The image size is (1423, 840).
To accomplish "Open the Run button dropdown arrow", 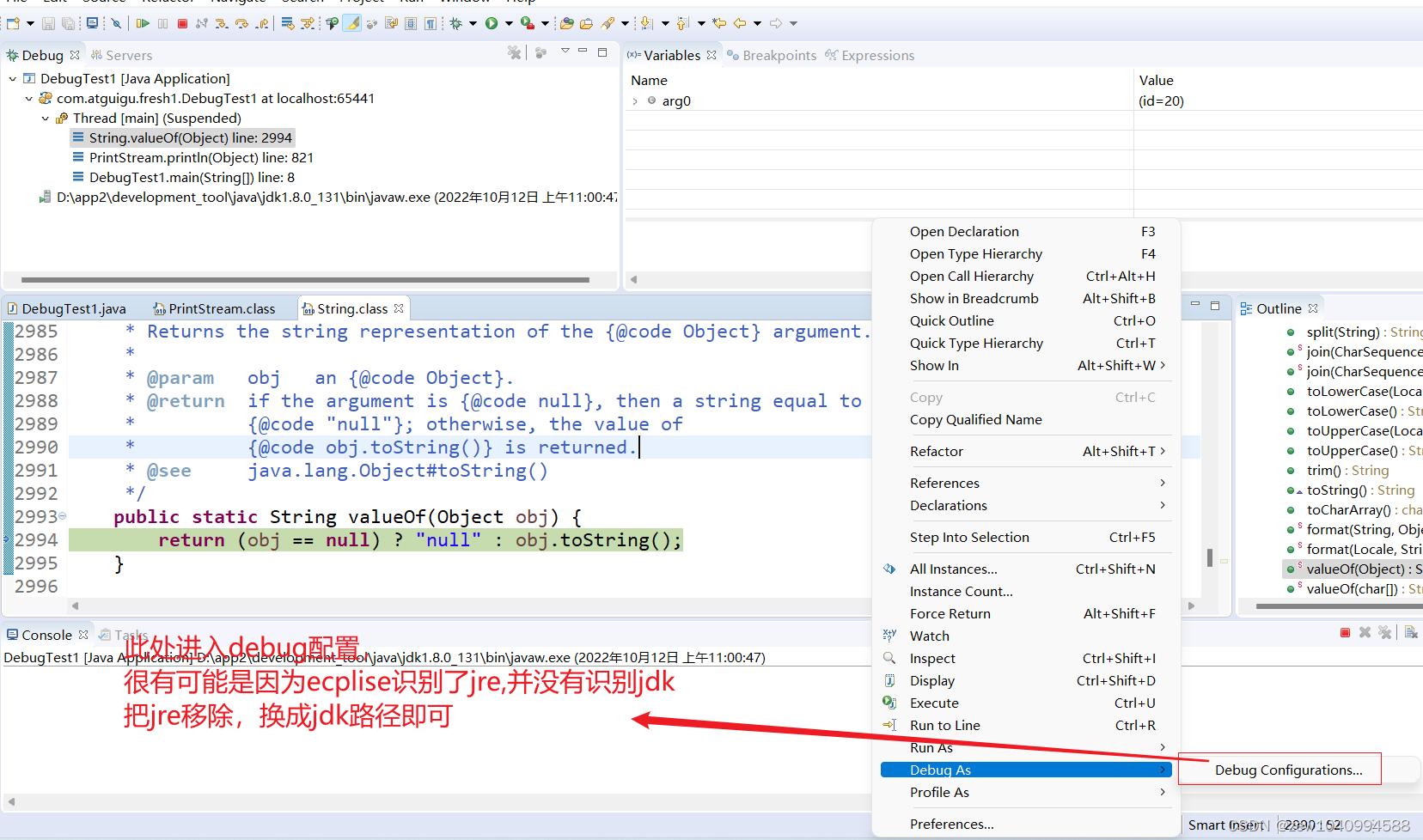I will pos(509,23).
